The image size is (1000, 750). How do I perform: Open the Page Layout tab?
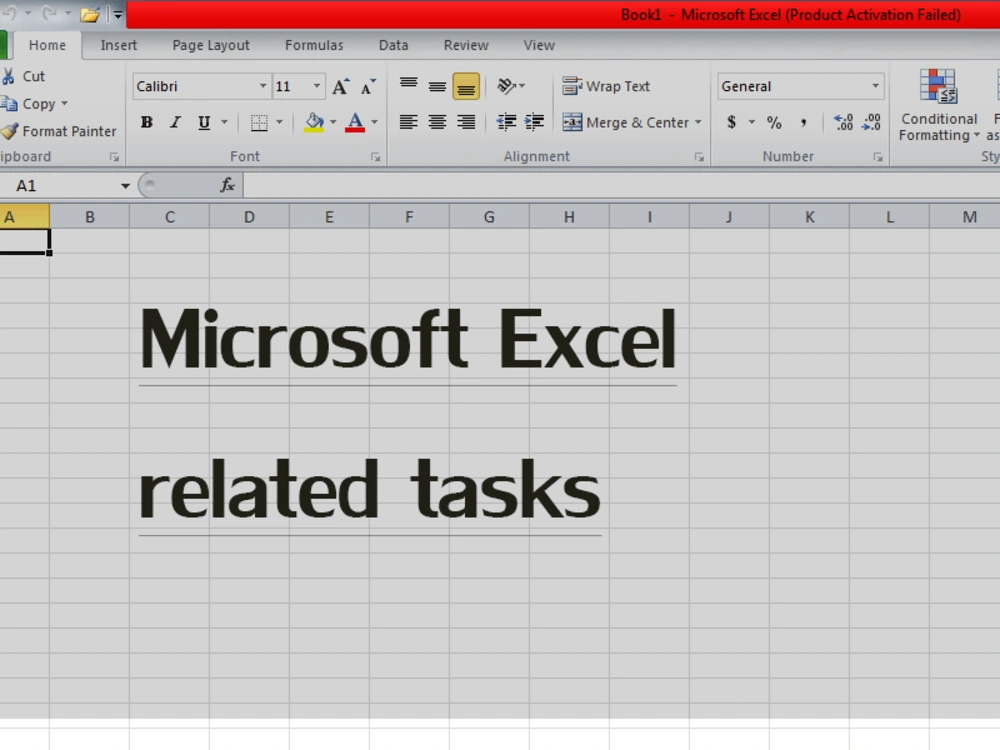coord(211,45)
